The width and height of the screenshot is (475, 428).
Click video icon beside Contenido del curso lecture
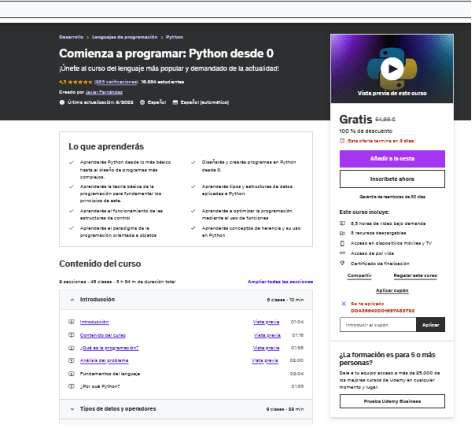[71, 335]
